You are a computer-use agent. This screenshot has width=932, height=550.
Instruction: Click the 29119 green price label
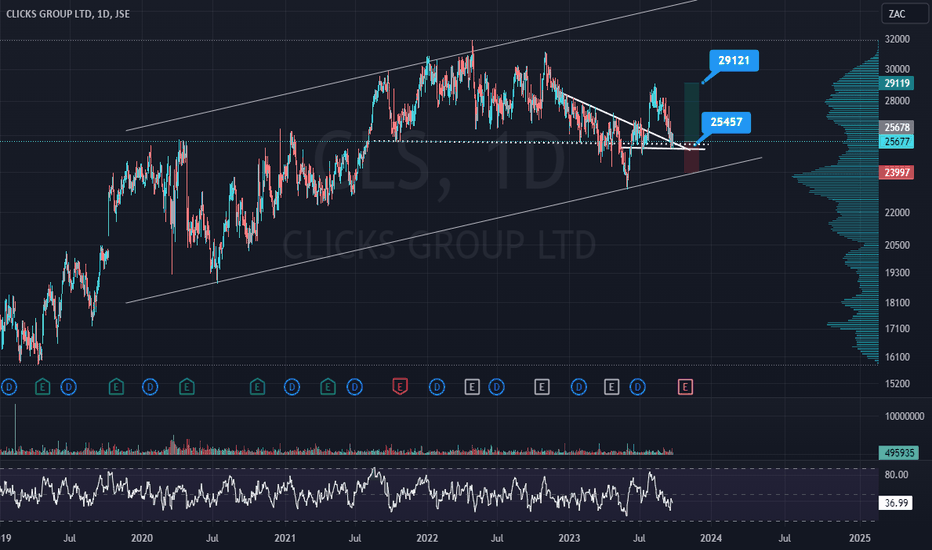tap(896, 83)
